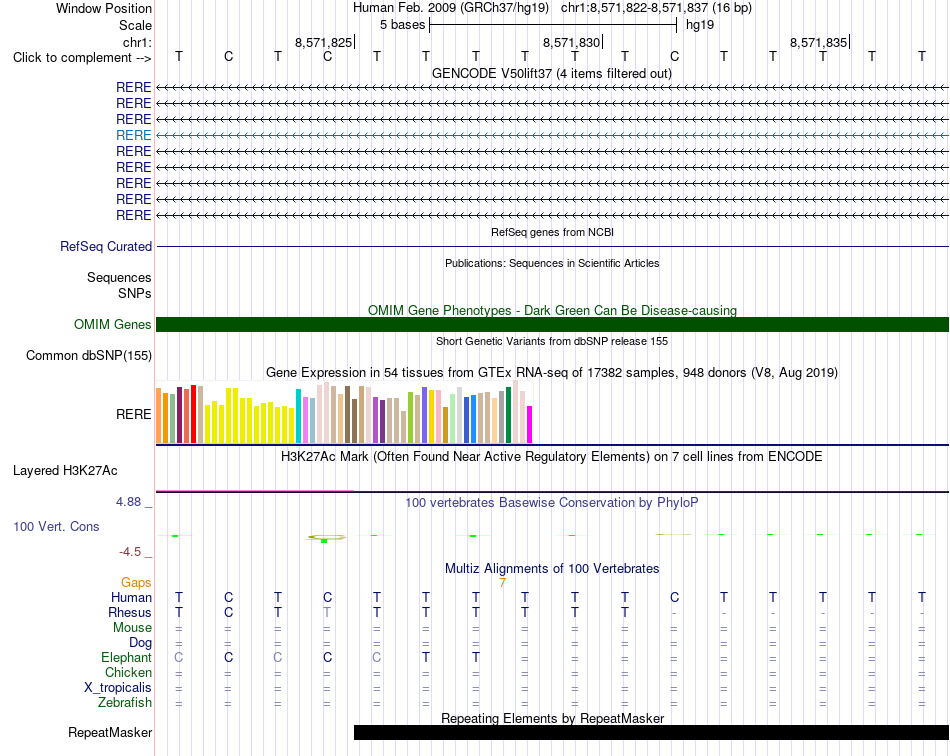Click the PhyloP -4.5 lower limit value
950x756 pixels.
pyautogui.click(x=130, y=552)
